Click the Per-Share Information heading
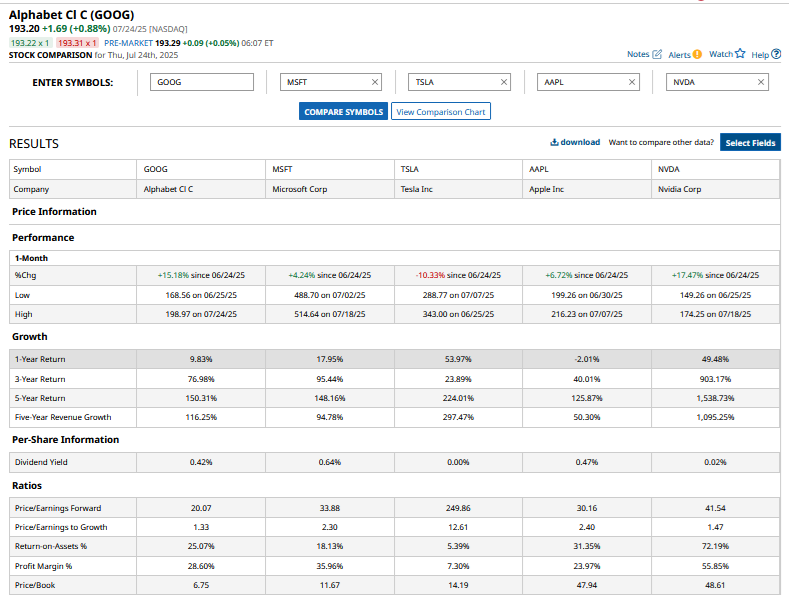789x600 pixels. point(65,439)
